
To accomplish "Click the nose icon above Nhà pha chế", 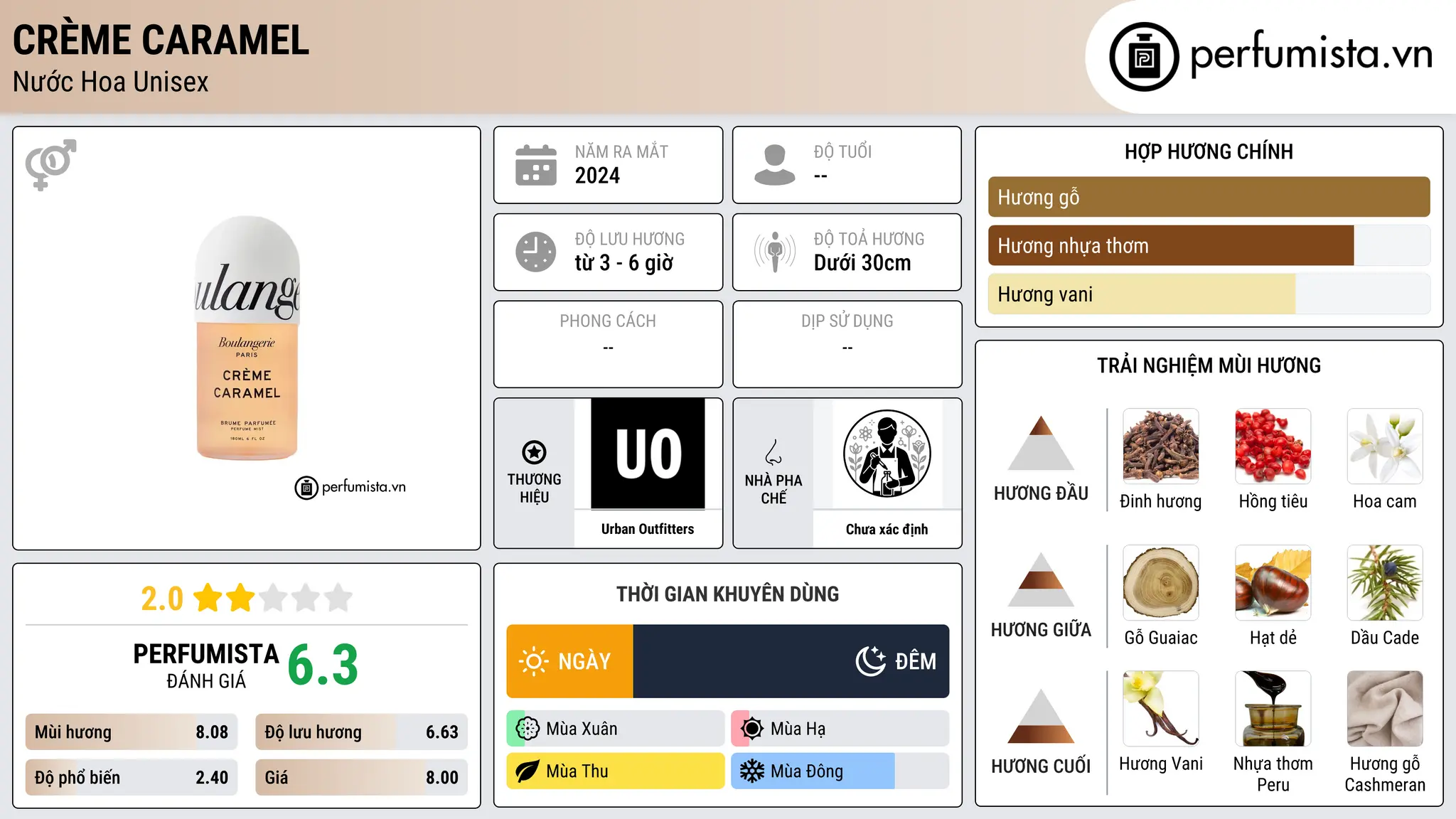I will click(773, 452).
